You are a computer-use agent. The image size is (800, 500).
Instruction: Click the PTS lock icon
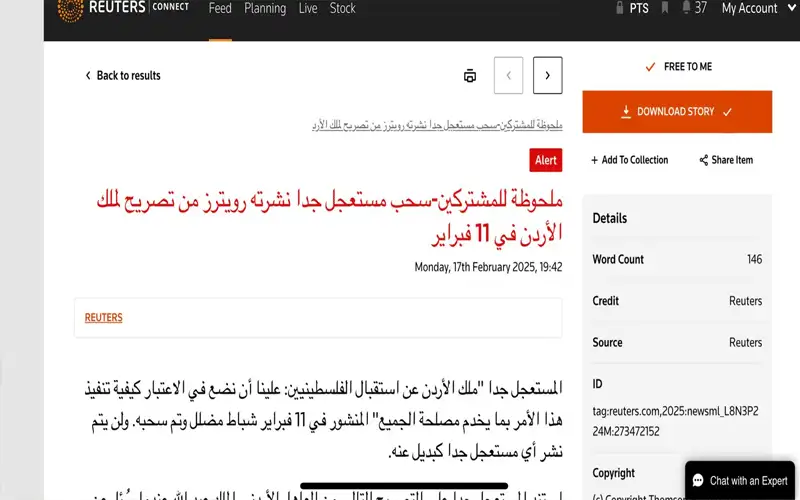619,8
